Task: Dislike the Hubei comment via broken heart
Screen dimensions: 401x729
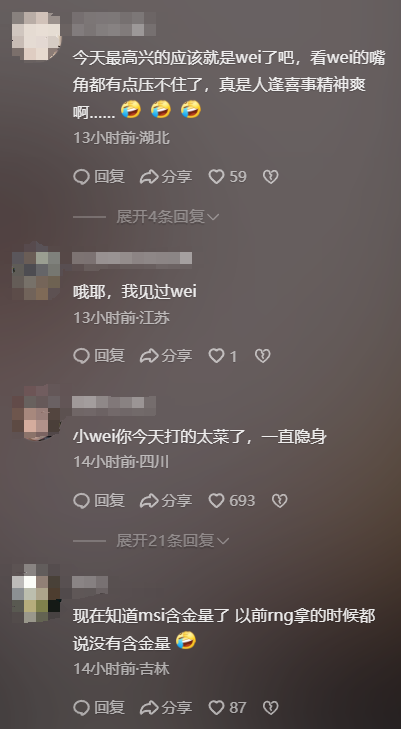Action: 270,177
